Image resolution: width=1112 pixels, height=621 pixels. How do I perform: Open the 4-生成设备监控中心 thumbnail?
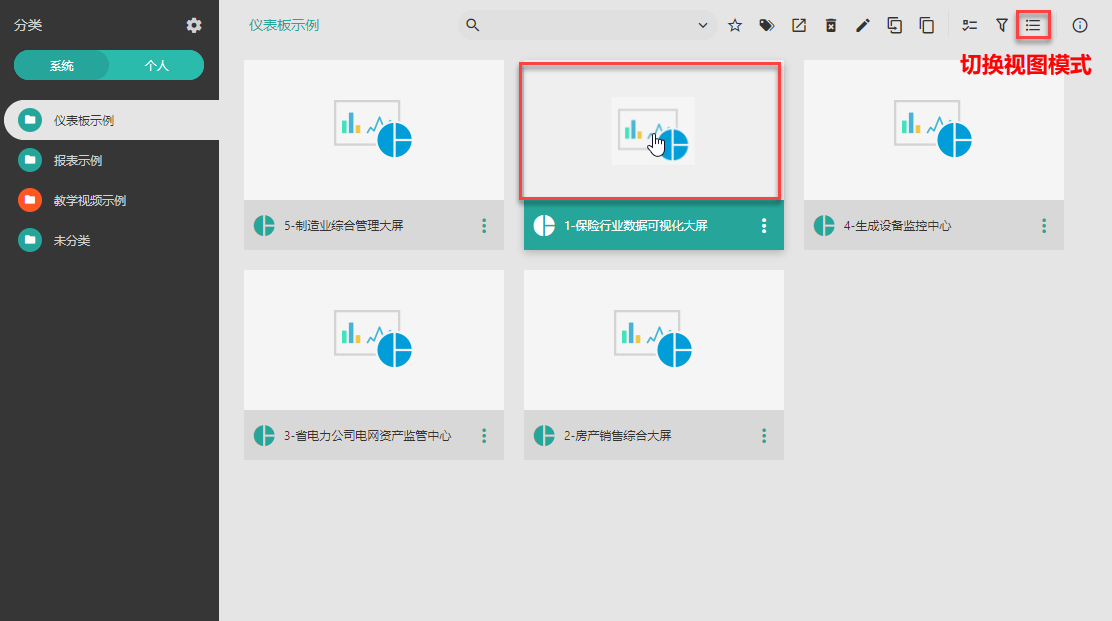click(x=933, y=130)
